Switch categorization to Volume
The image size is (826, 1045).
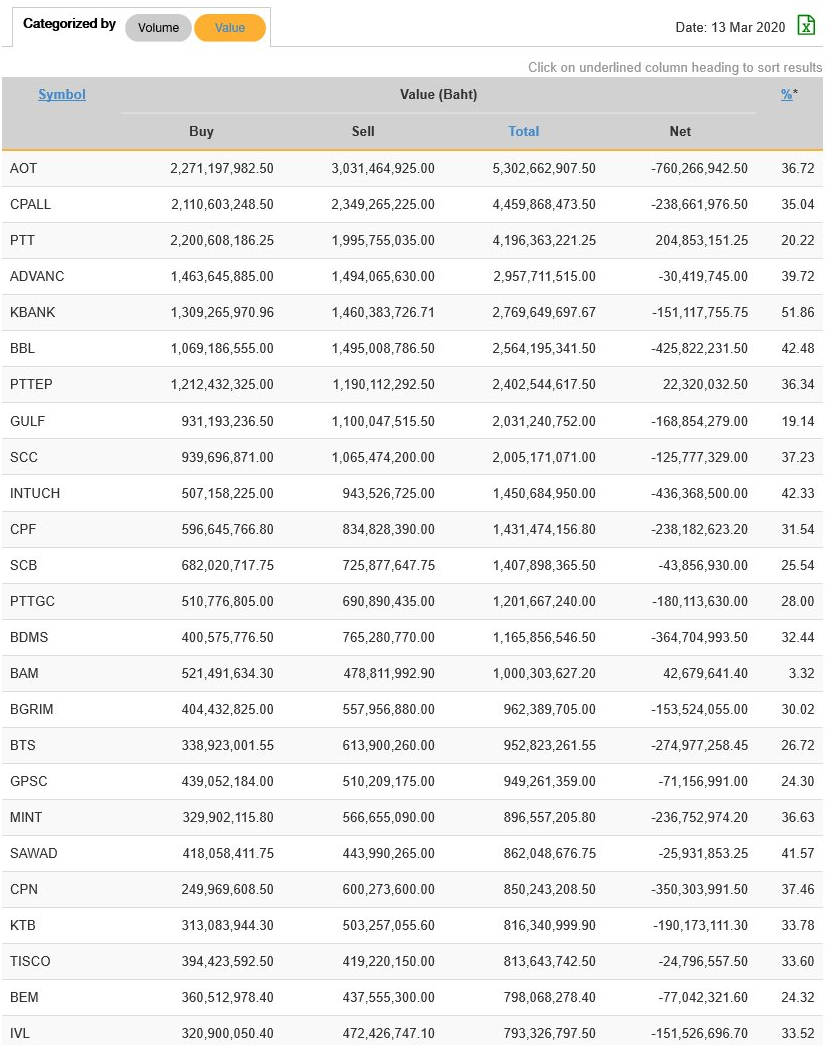(x=158, y=28)
